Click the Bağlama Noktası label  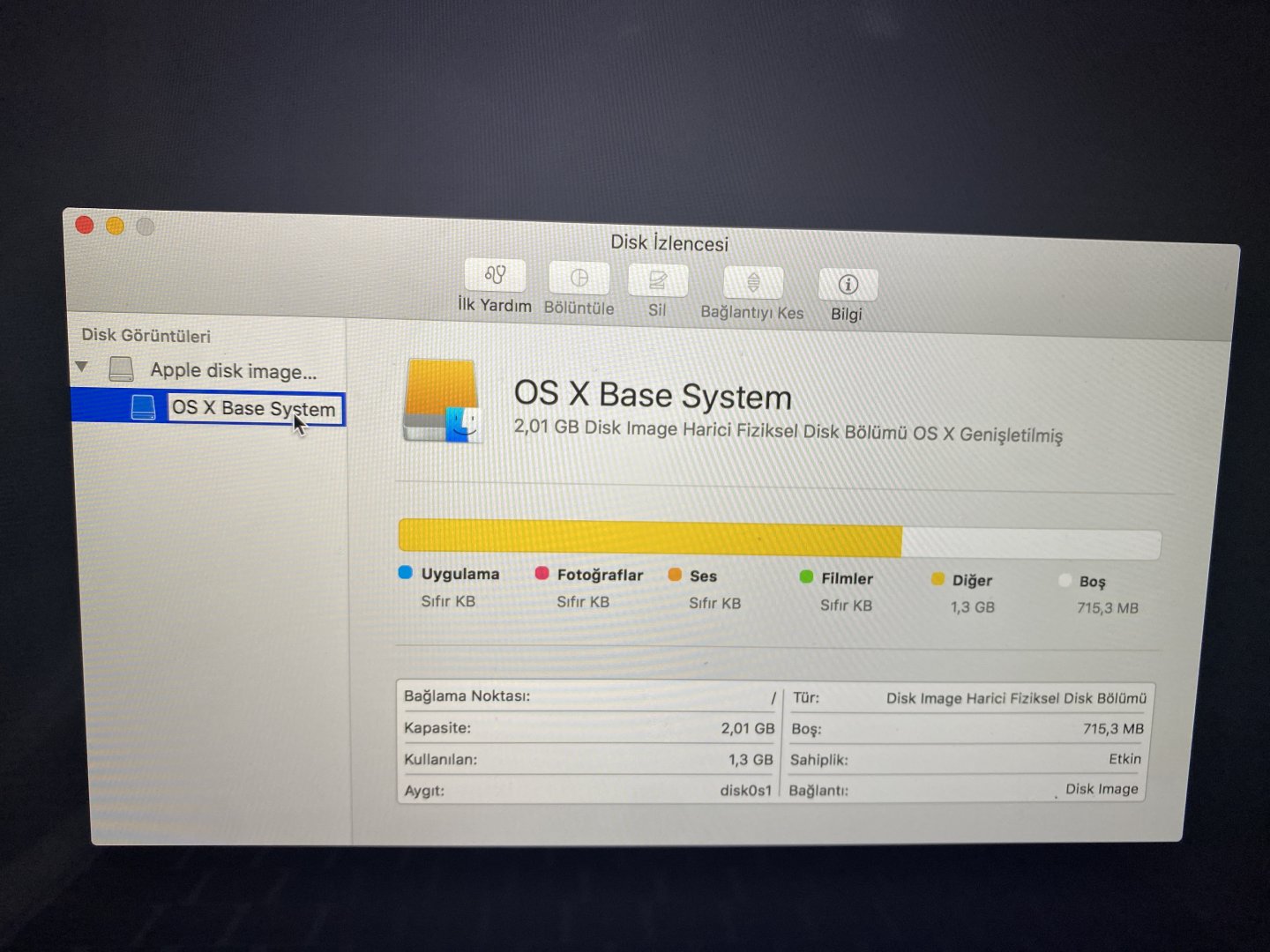pos(467,696)
